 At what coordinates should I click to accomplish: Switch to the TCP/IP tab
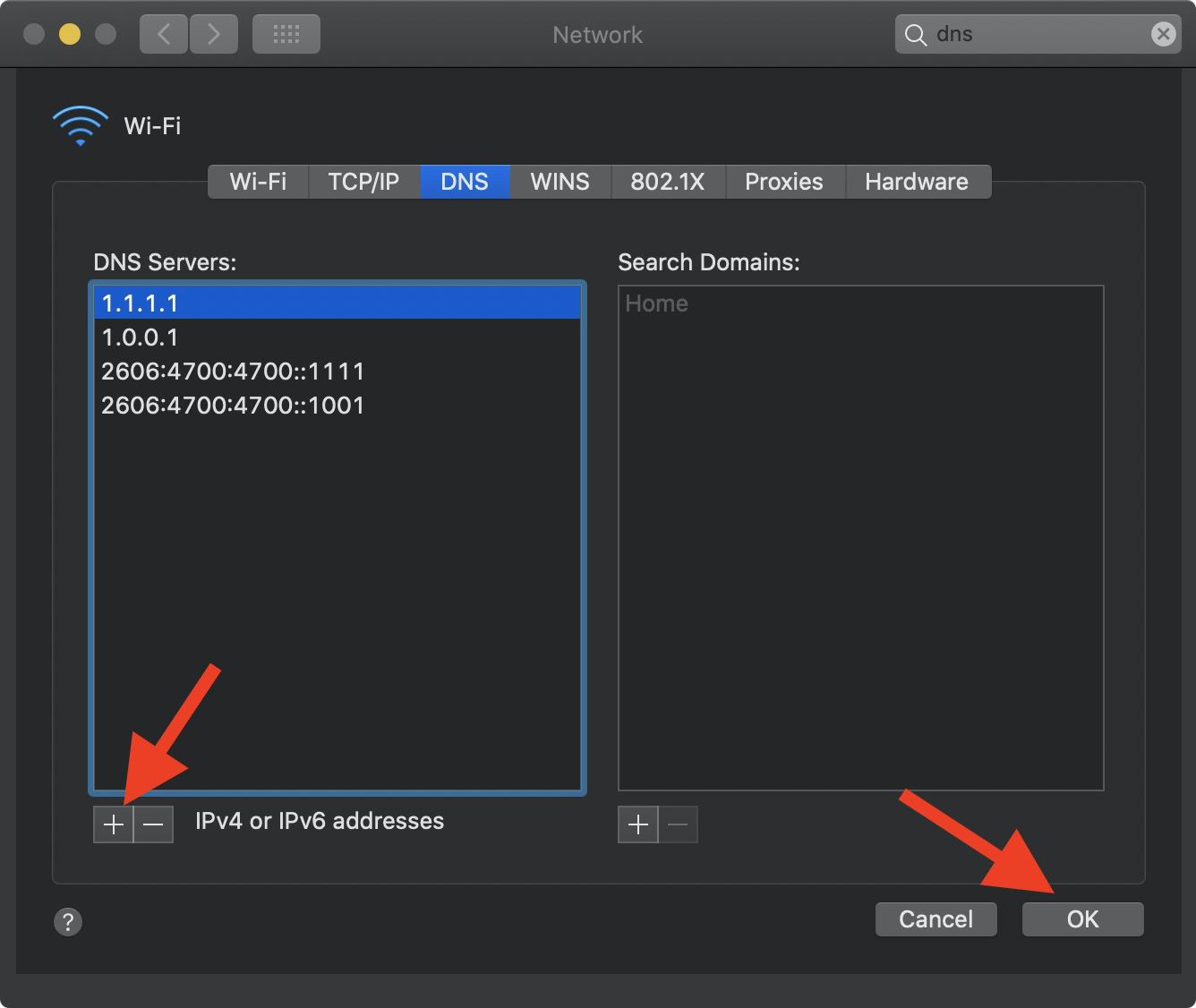click(x=363, y=182)
